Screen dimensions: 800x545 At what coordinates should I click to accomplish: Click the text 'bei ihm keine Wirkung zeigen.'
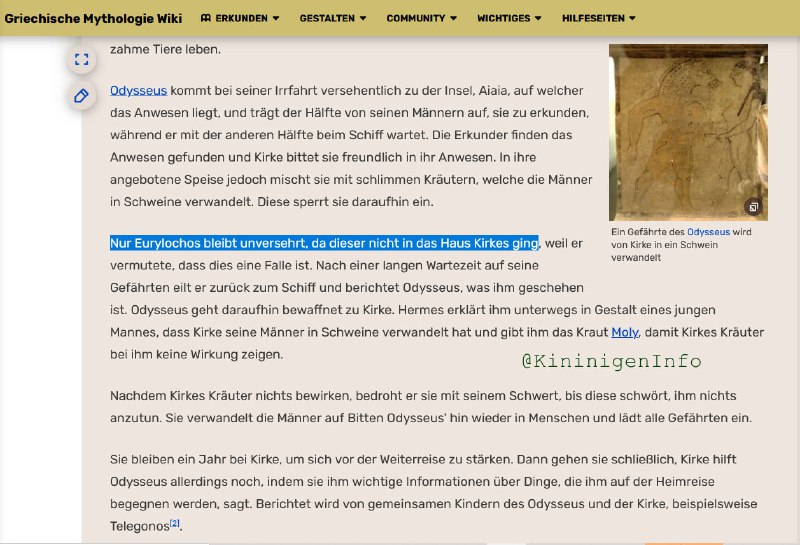196,354
